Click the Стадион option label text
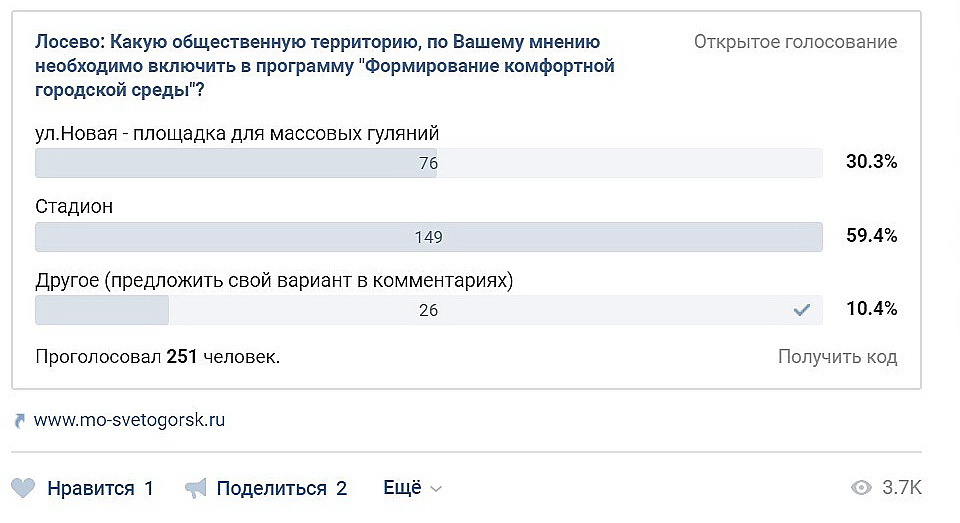Screen dimensions: 960x523 pyautogui.click(x=74, y=206)
